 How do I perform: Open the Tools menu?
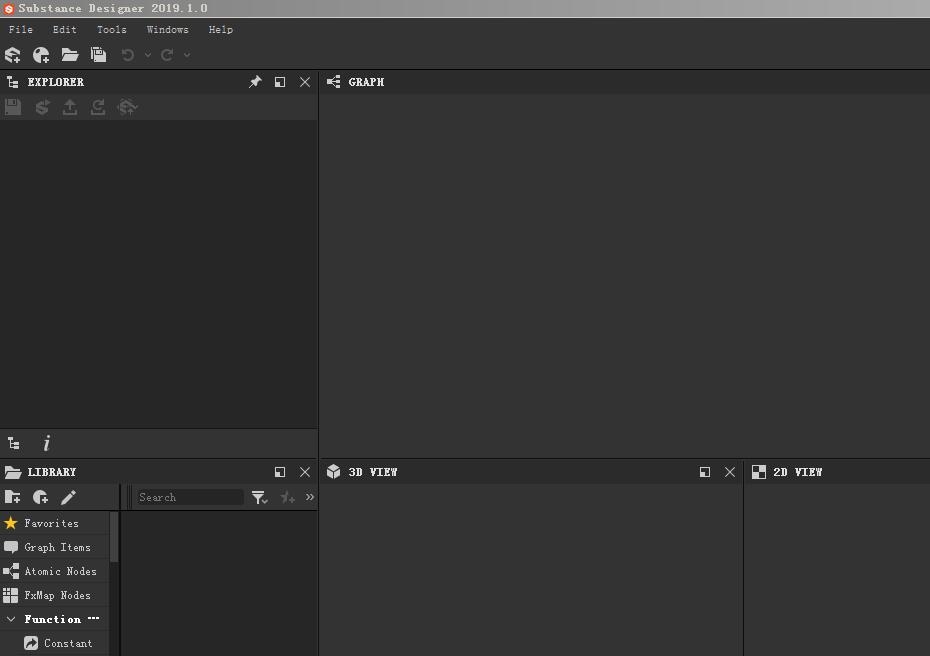point(112,30)
